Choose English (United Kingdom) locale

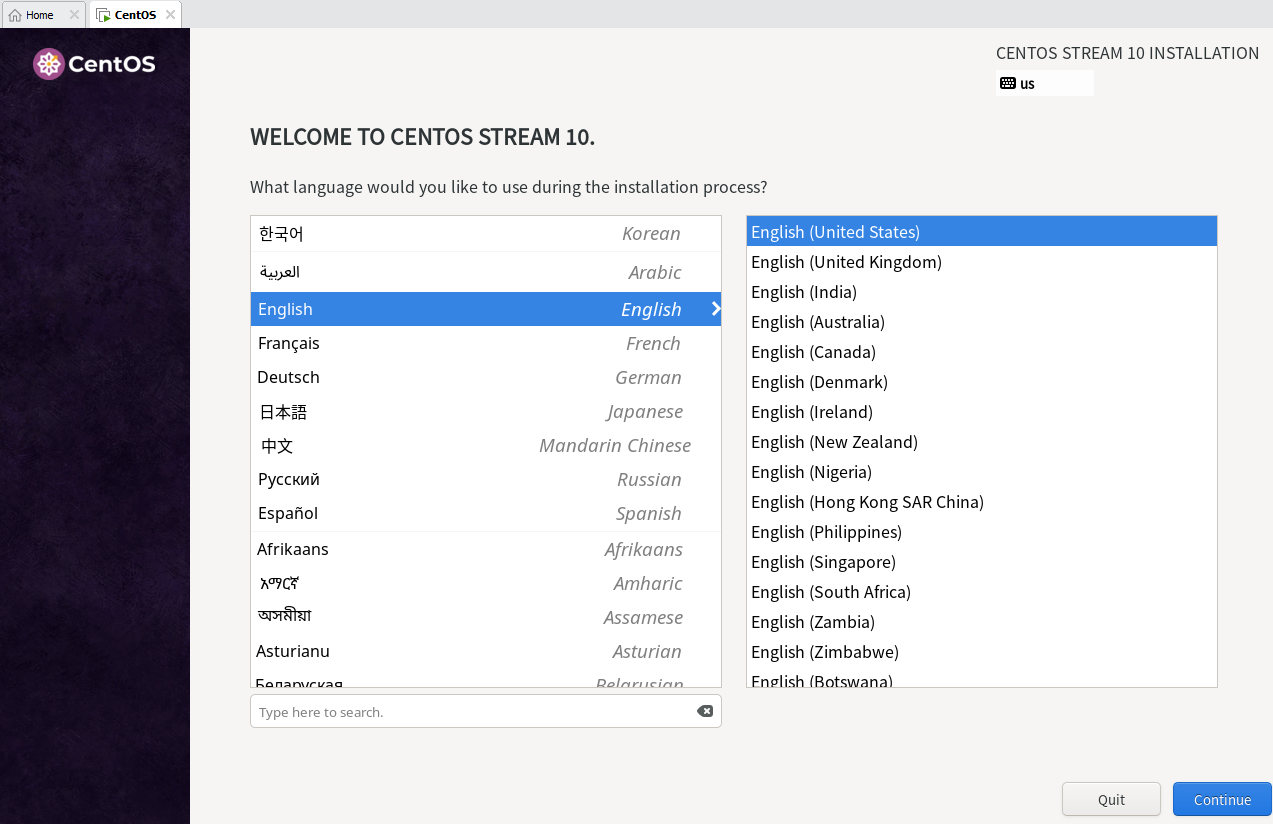[x=982, y=262]
